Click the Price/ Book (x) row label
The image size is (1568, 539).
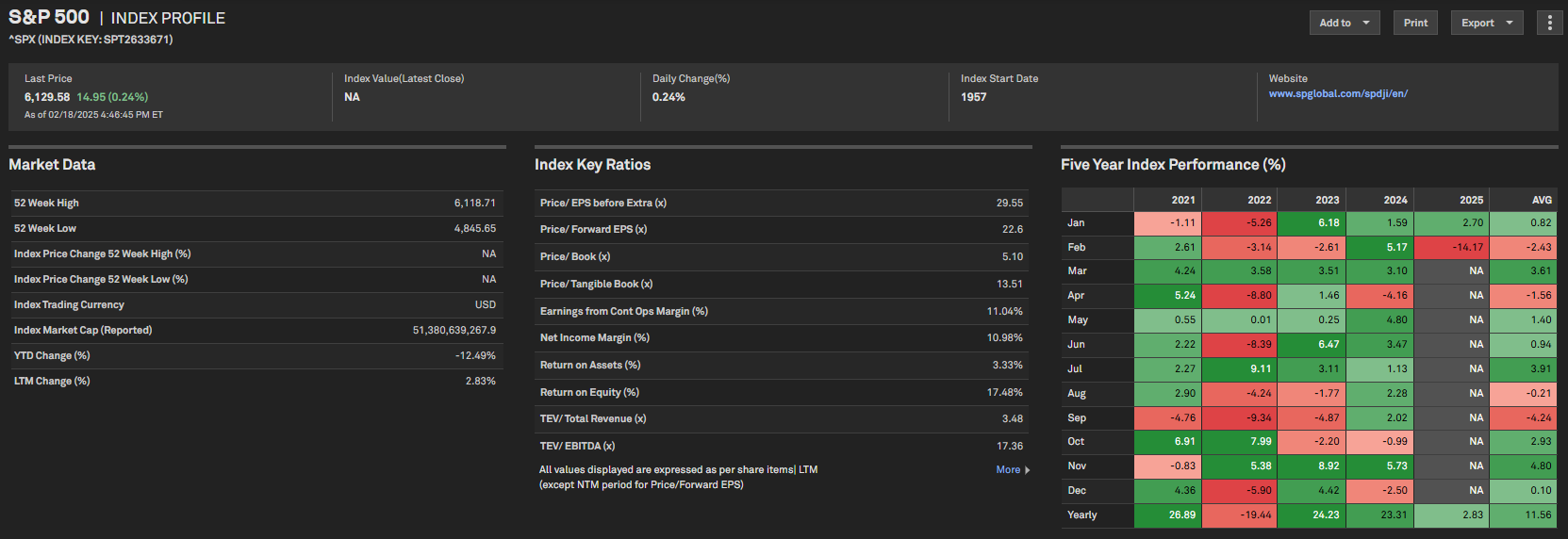click(575, 256)
